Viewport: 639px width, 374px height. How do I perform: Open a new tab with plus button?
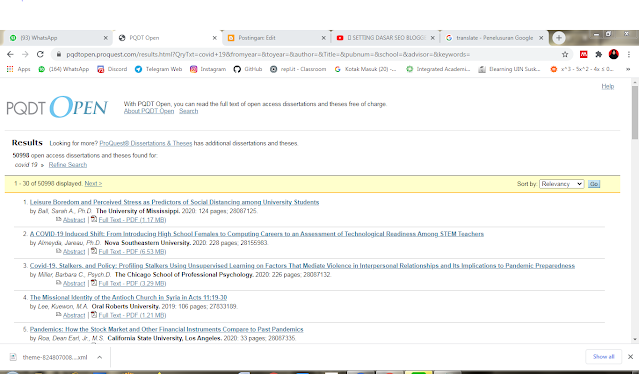point(559,38)
